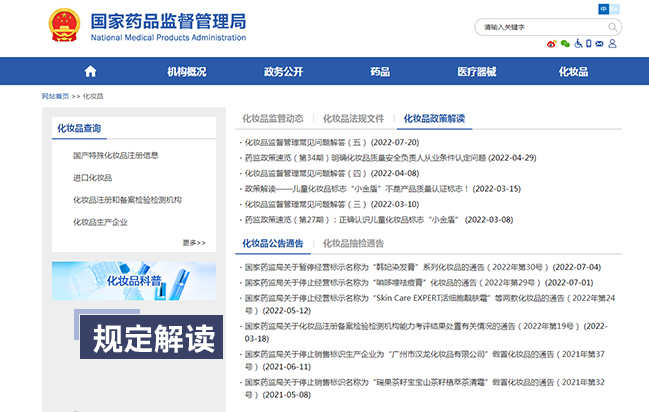Switch to the 化妆品监管动态 tab
This screenshot has height=412, width=649.
click(x=273, y=119)
